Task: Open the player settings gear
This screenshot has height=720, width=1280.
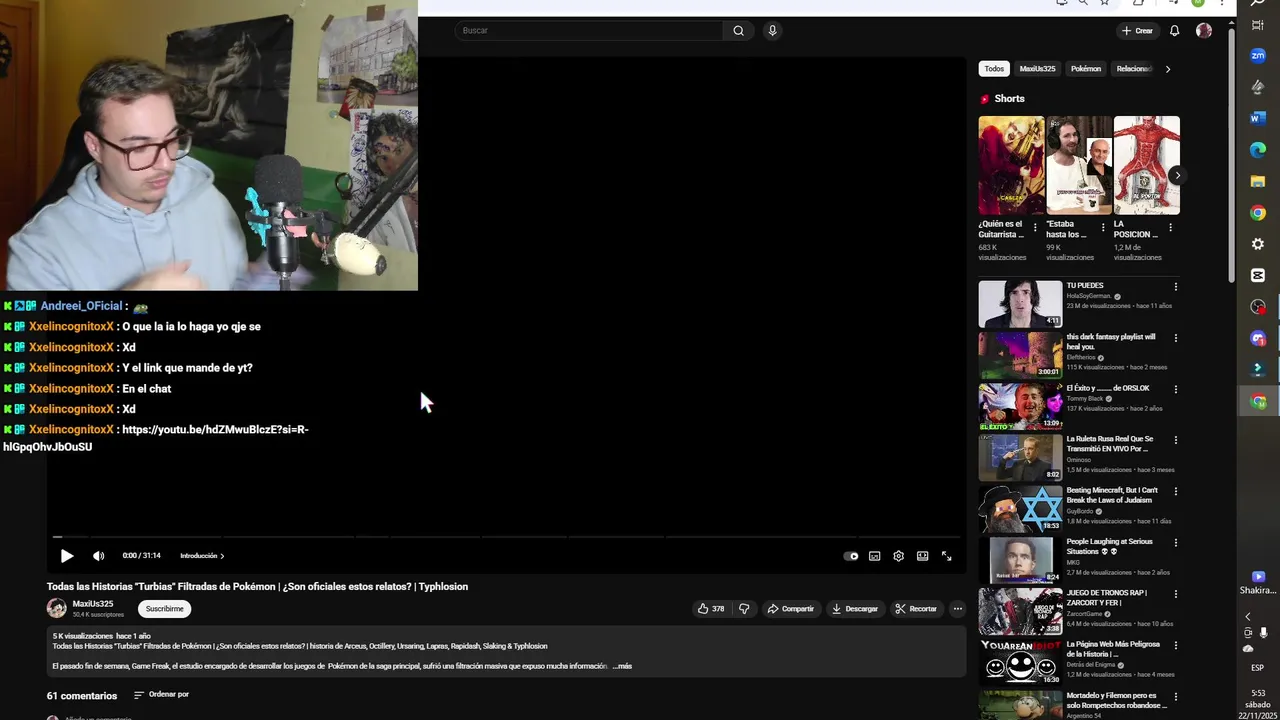Action: [898, 556]
